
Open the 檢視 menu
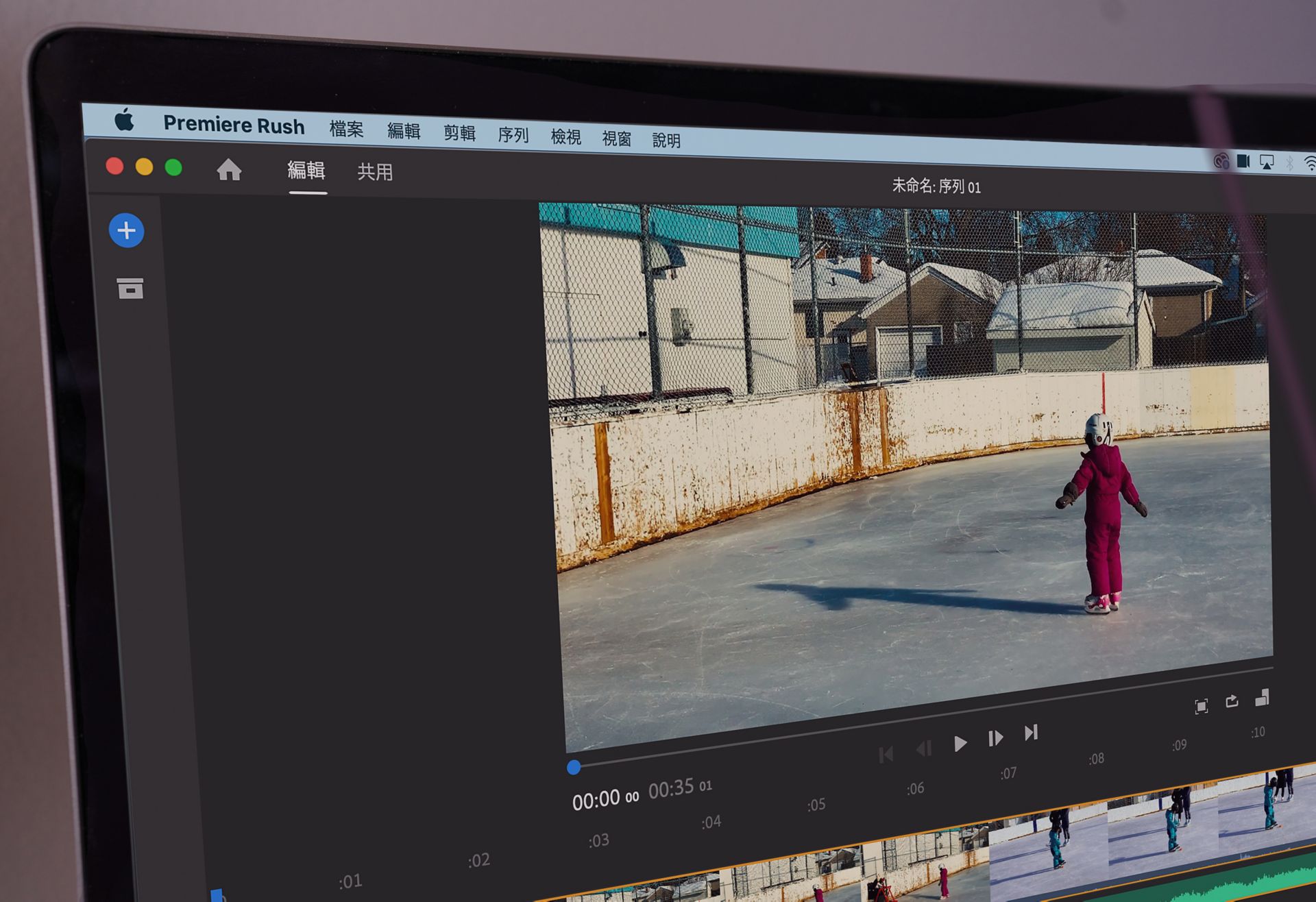565,137
